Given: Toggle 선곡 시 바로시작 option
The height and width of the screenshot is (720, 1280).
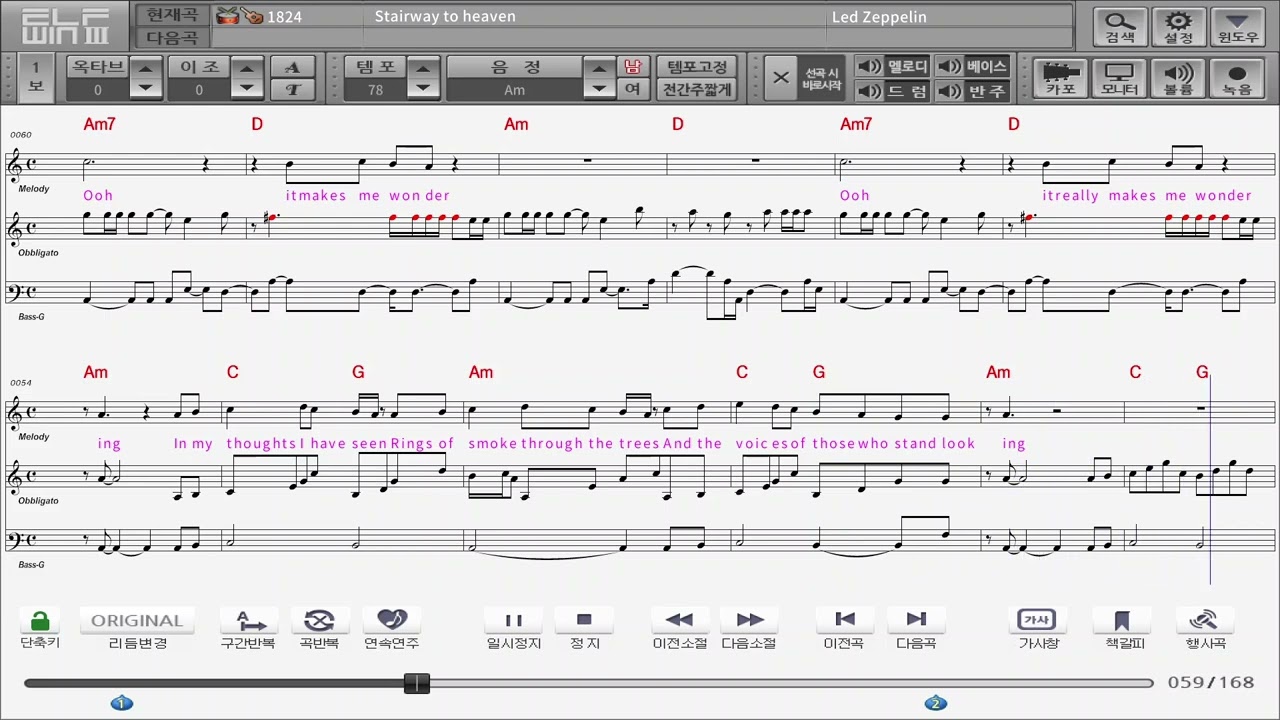Looking at the screenshot, I should (822, 79).
